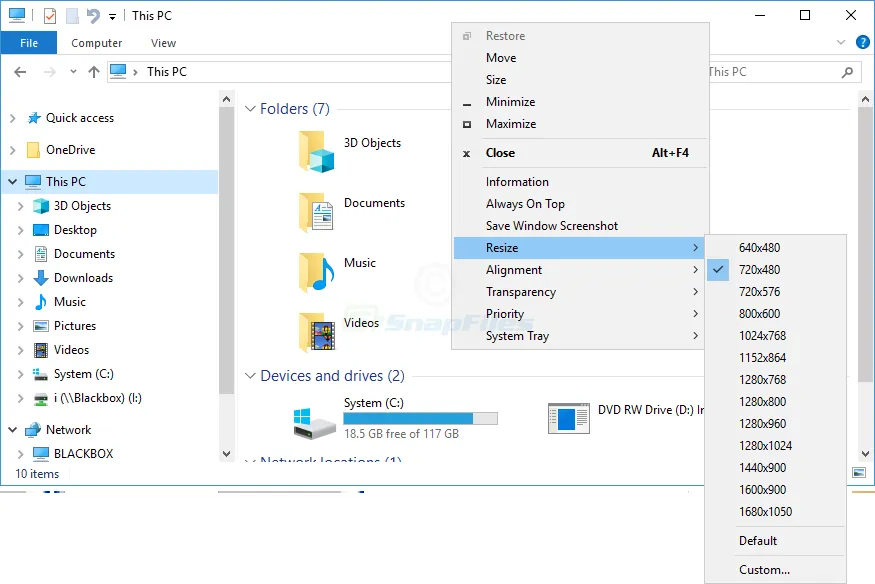Click the Forward navigation arrow
This screenshot has height=584, width=875.
pos(50,71)
